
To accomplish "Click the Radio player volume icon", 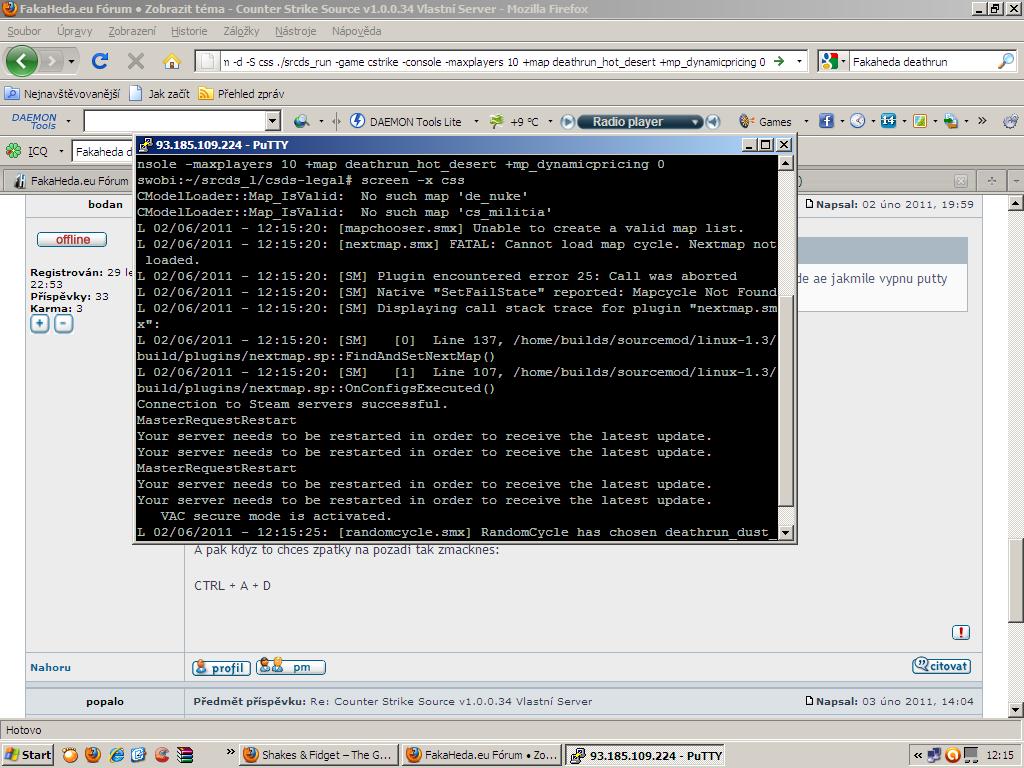I will (x=713, y=121).
